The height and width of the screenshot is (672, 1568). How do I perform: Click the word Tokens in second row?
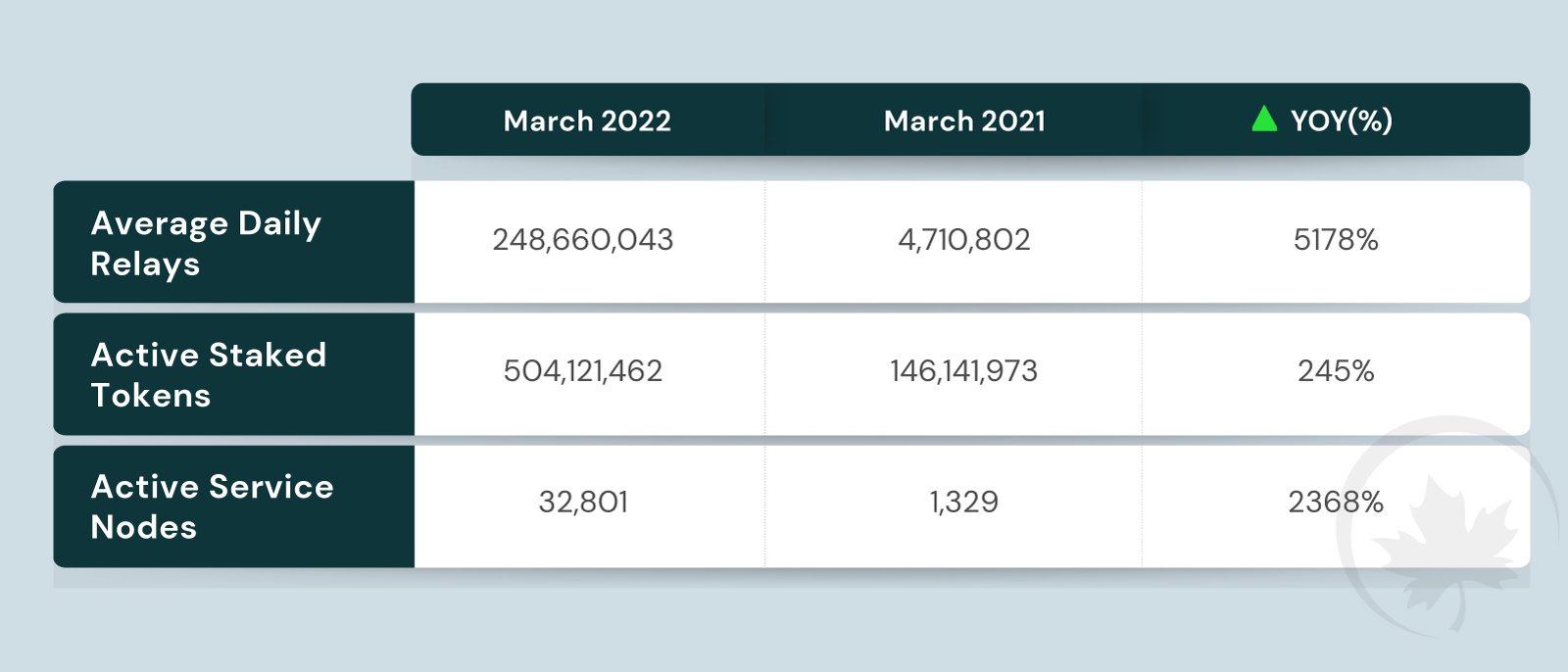pos(151,396)
